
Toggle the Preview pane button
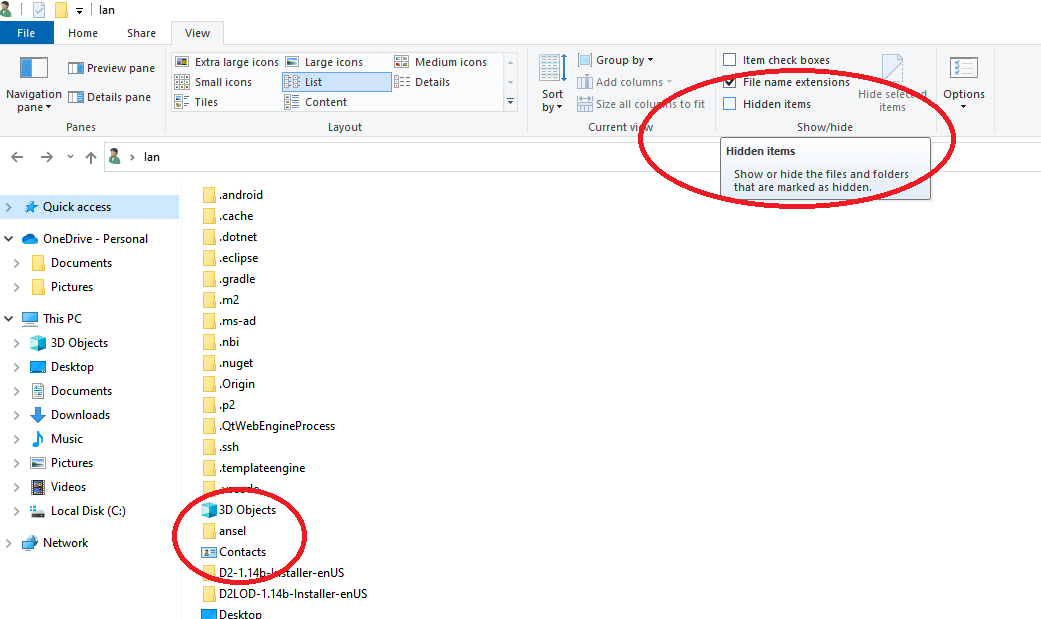click(111, 68)
